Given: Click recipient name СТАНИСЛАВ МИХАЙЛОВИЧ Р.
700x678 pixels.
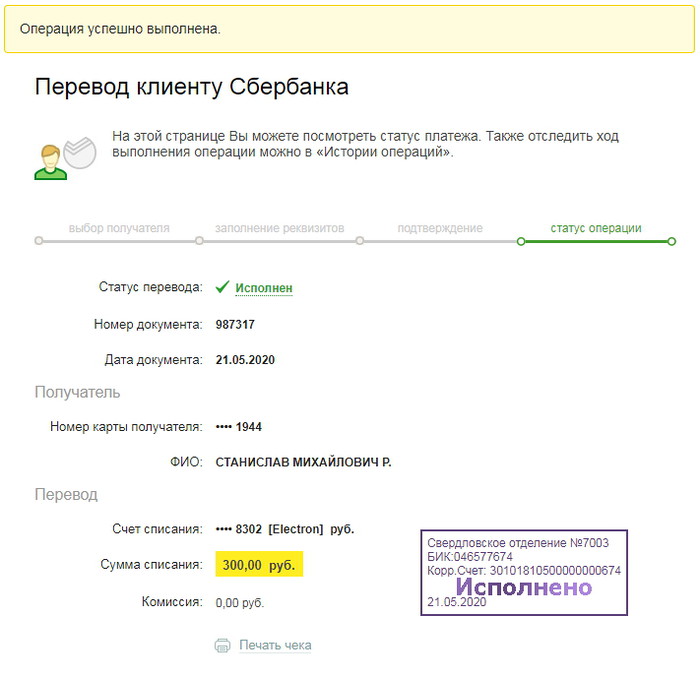Looking at the screenshot, I should (x=303, y=462).
